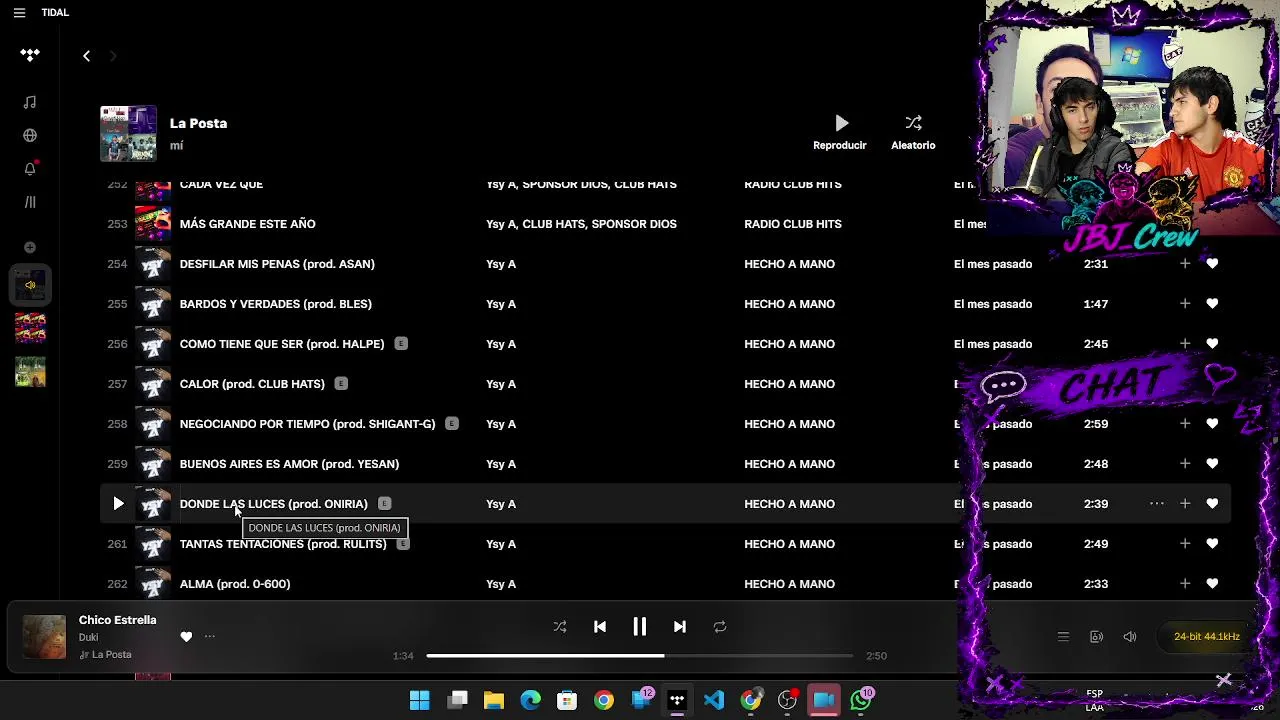Open the La Posta playlist cover thumbnail
Image resolution: width=1280 pixels, height=720 pixels.
click(x=128, y=133)
